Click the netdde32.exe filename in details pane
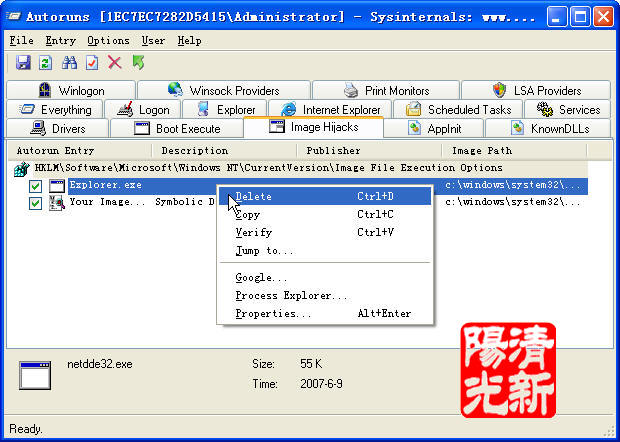The width and height of the screenshot is (620, 442). (x=100, y=364)
